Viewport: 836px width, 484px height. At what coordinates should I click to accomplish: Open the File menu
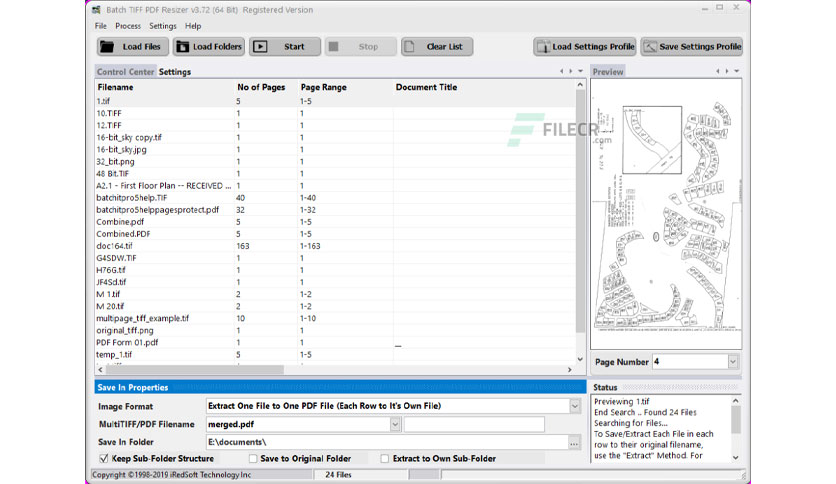click(101, 26)
